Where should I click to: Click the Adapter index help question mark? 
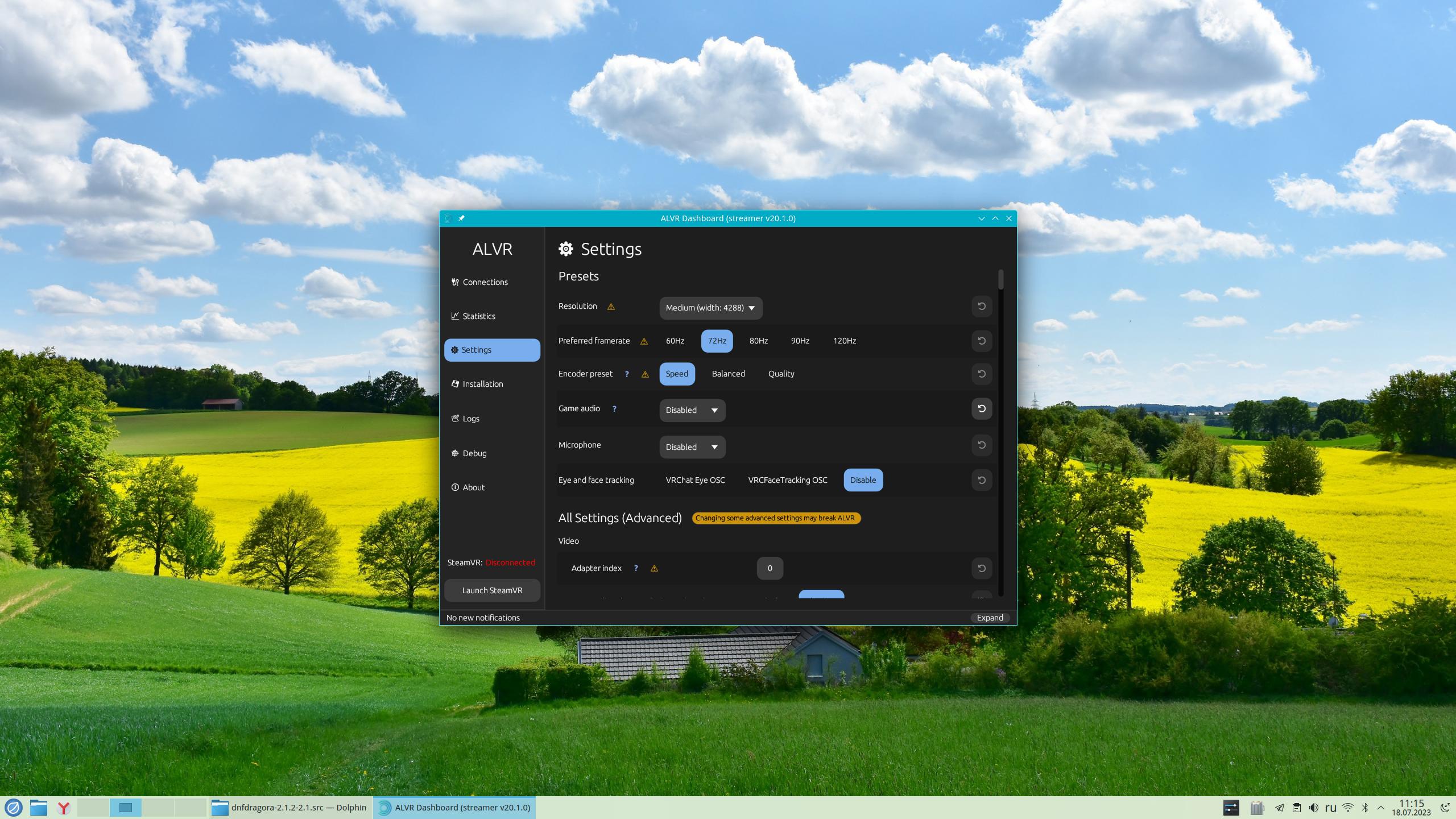636,568
